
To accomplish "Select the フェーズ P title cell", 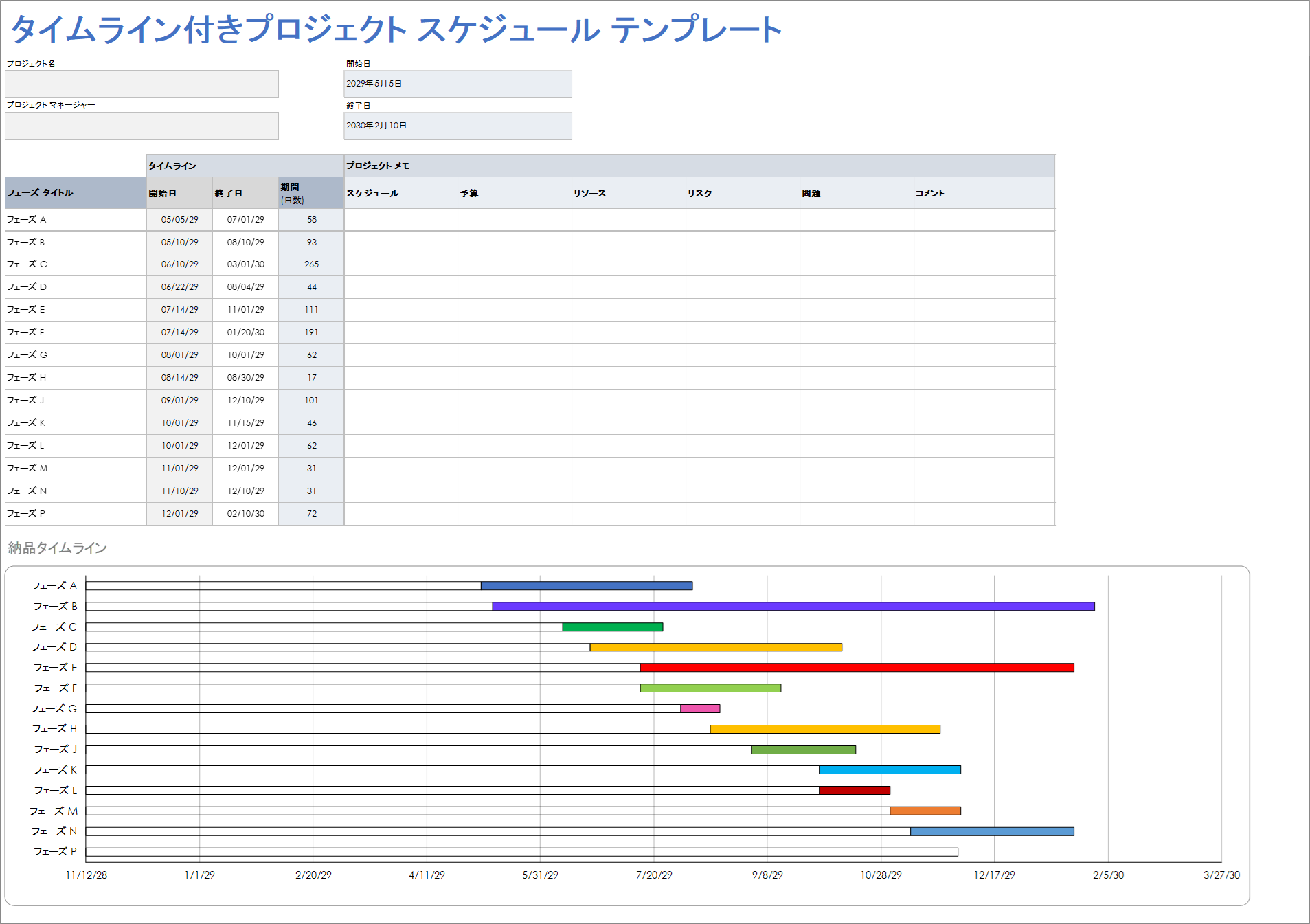I will point(76,514).
